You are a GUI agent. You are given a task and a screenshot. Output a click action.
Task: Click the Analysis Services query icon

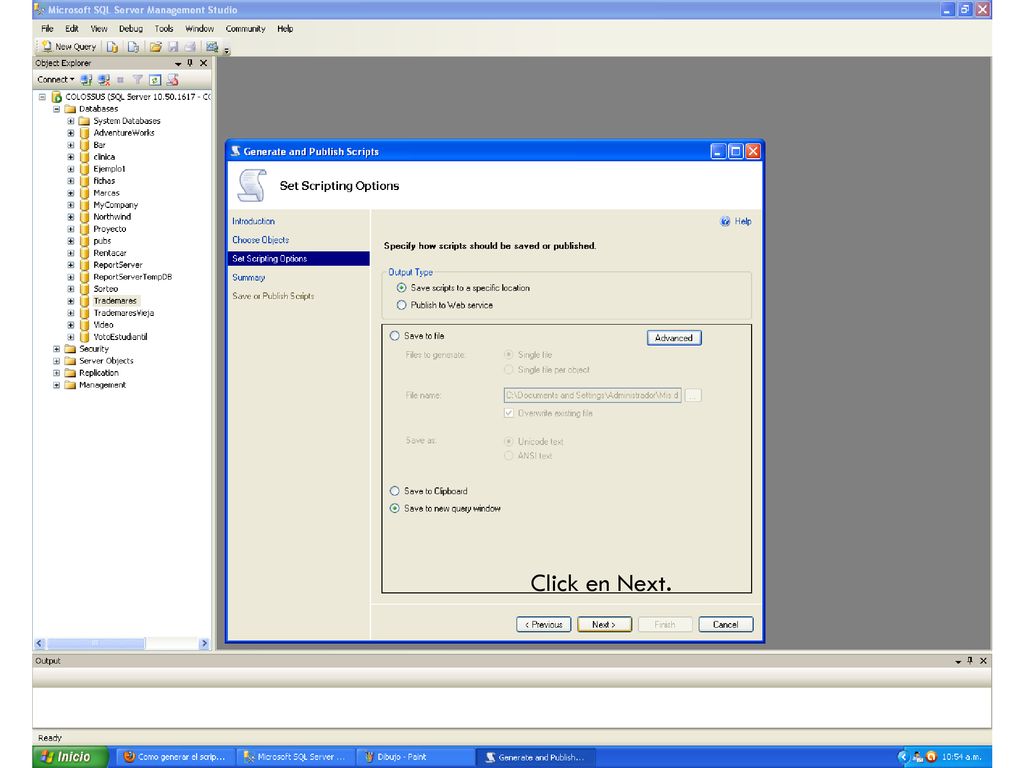pyautogui.click(x=133, y=47)
